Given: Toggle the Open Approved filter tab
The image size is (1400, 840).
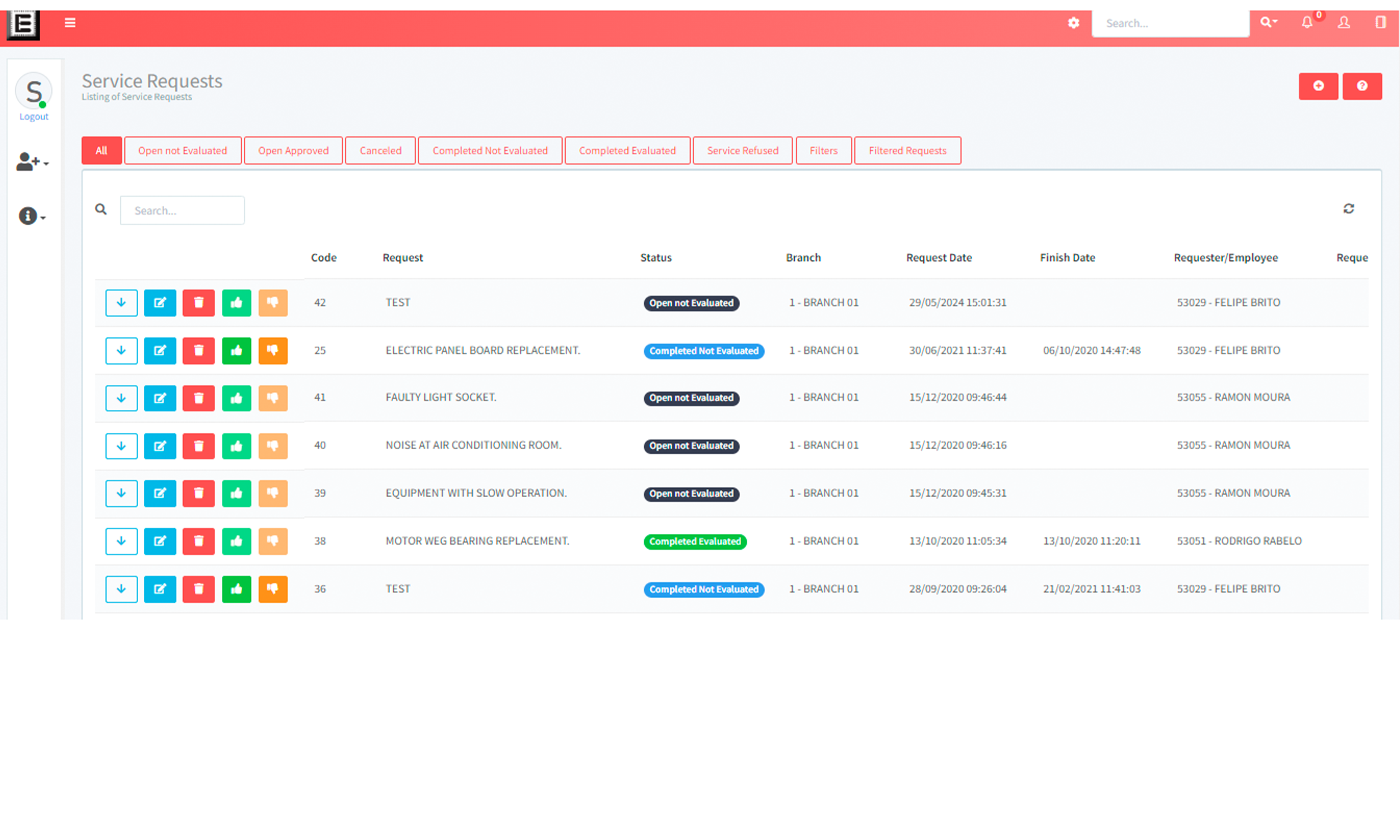Looking at the screenshot, I should point(293,150).
